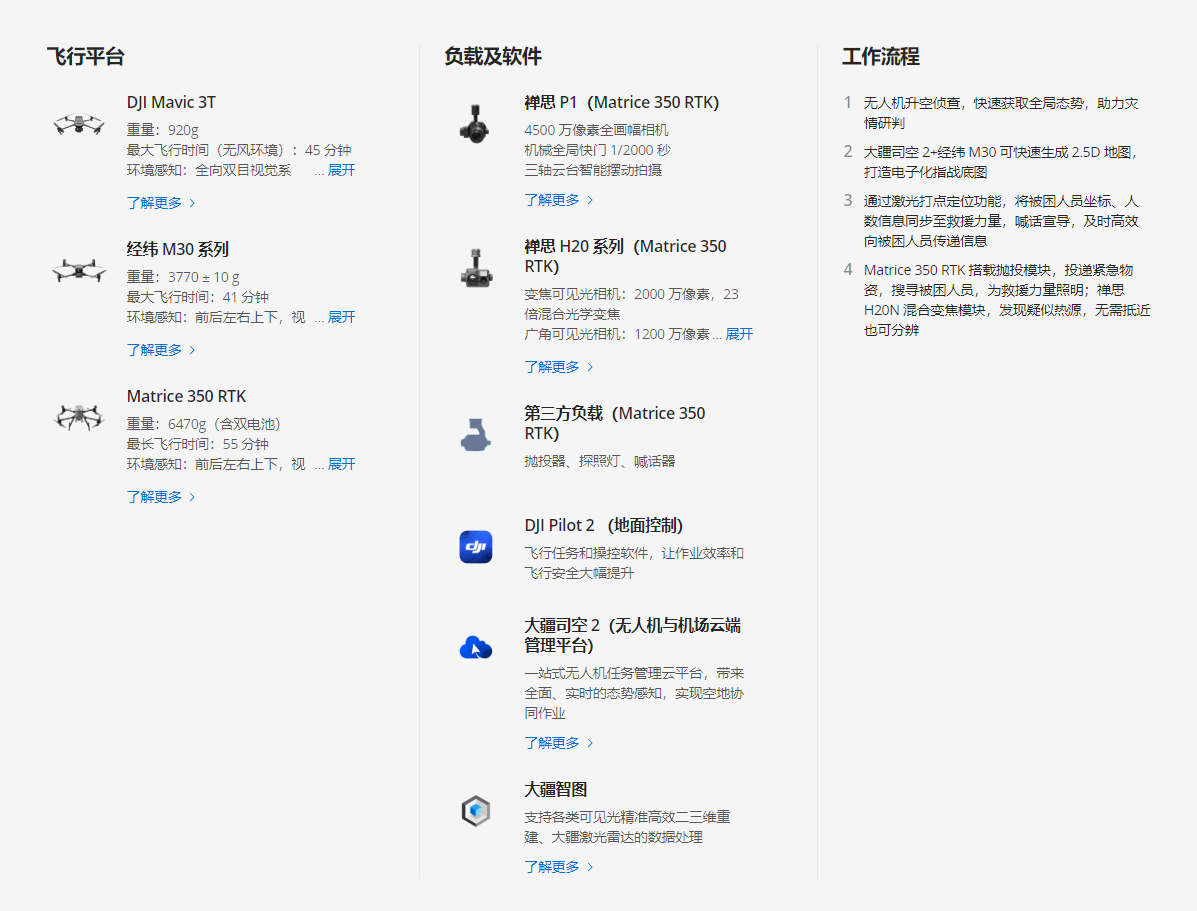Image resolution: width=1197 pixels, height=911 pixels.
Task: Expand 经纬 M30 系列 specs with 展开
Action: click(x=341, y=317)
